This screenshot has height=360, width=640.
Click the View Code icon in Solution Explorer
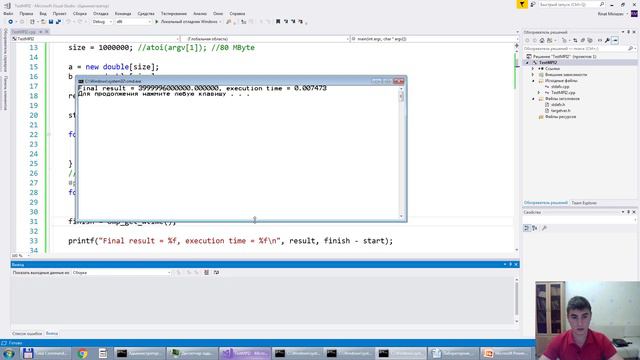point(600,40)
